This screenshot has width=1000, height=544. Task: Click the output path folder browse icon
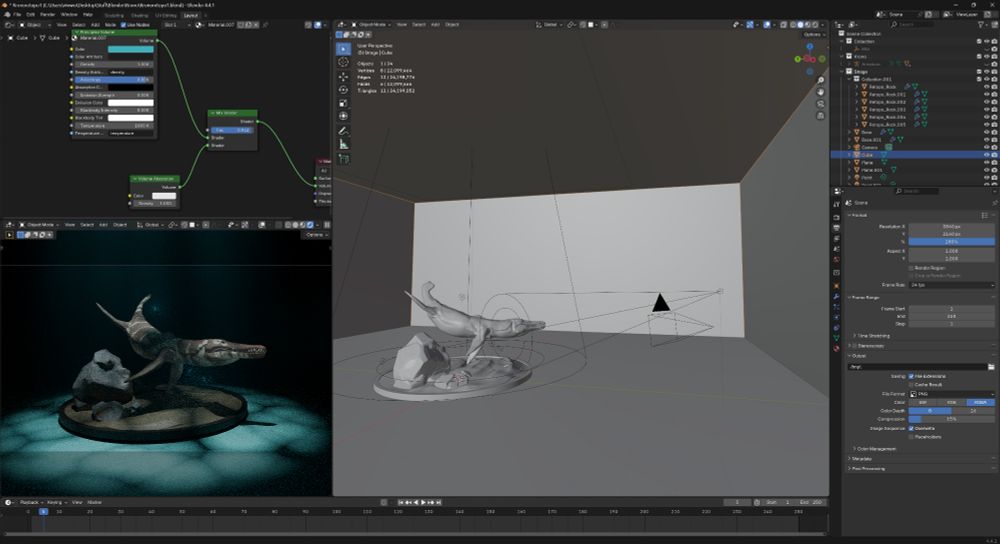pos(990,367)
